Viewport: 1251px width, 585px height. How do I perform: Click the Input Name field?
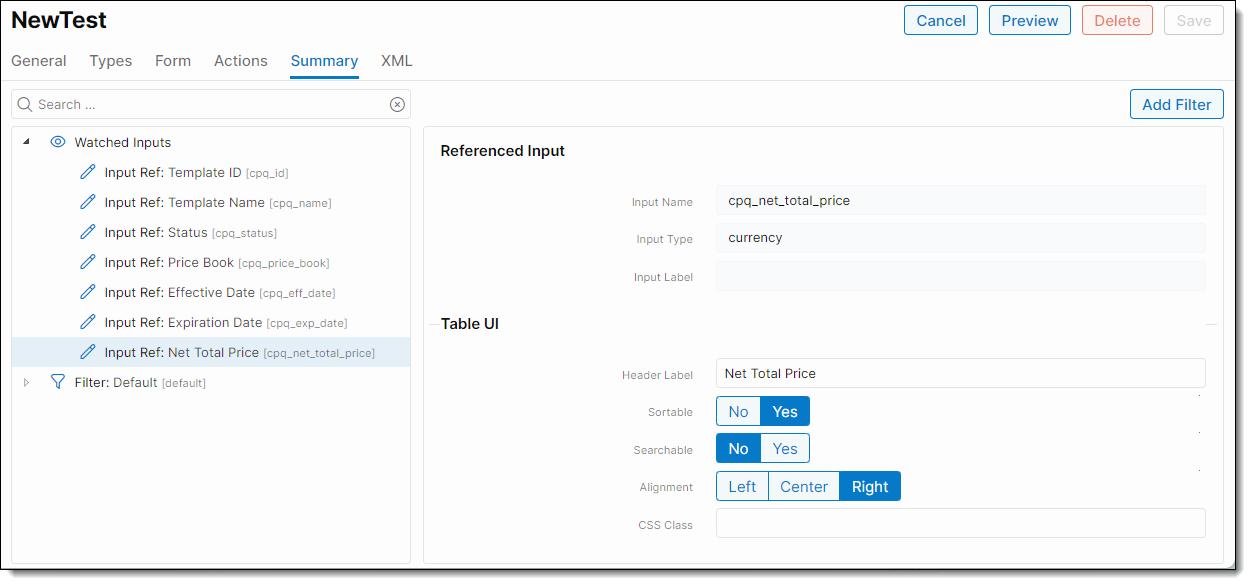[x=961, y=200]
